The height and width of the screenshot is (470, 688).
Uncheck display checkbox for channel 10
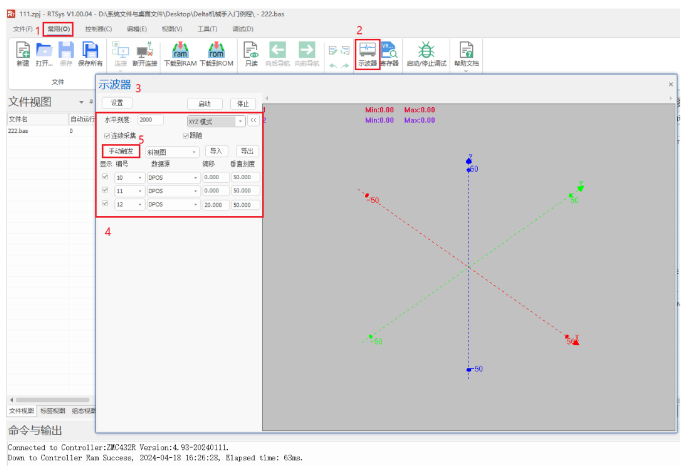105,176
